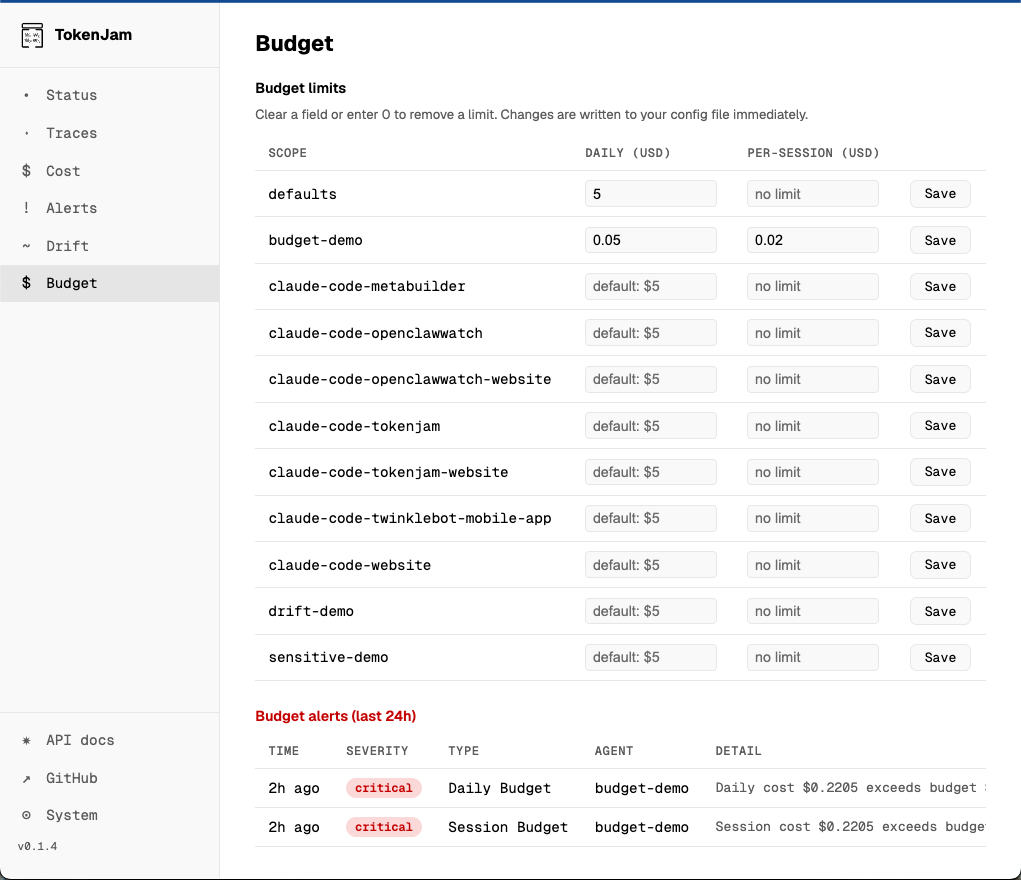Image resolution: width=1021 pixels, height=880 pixels.
Task: Focus drift-demo daily limit field
Action: (650, 611)
